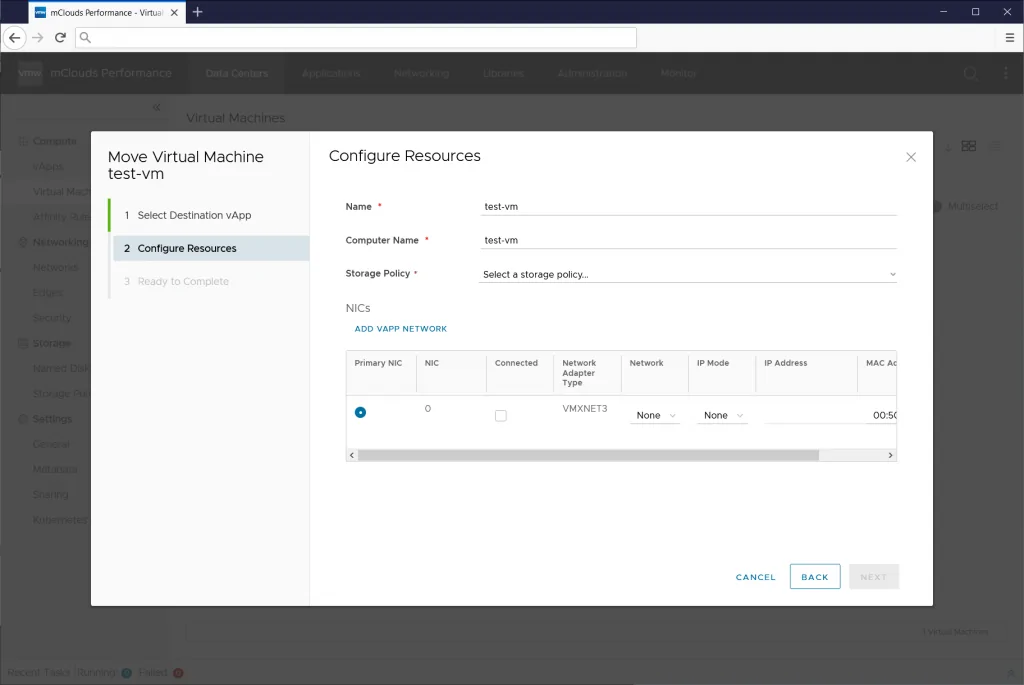Viewport: 1024px width, 685px height.
Task: Click the Back button
Action: point(814,577)
